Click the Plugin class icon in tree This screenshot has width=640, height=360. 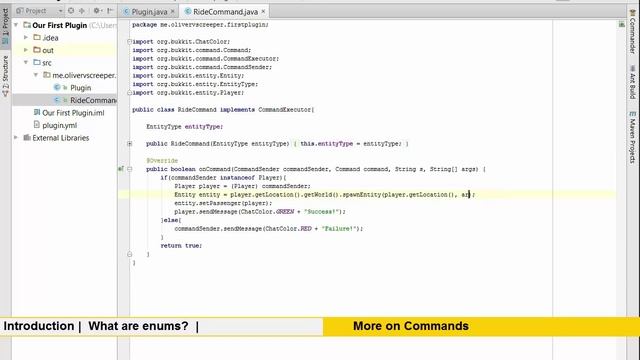pyautogui.click(x=57, y=87)
